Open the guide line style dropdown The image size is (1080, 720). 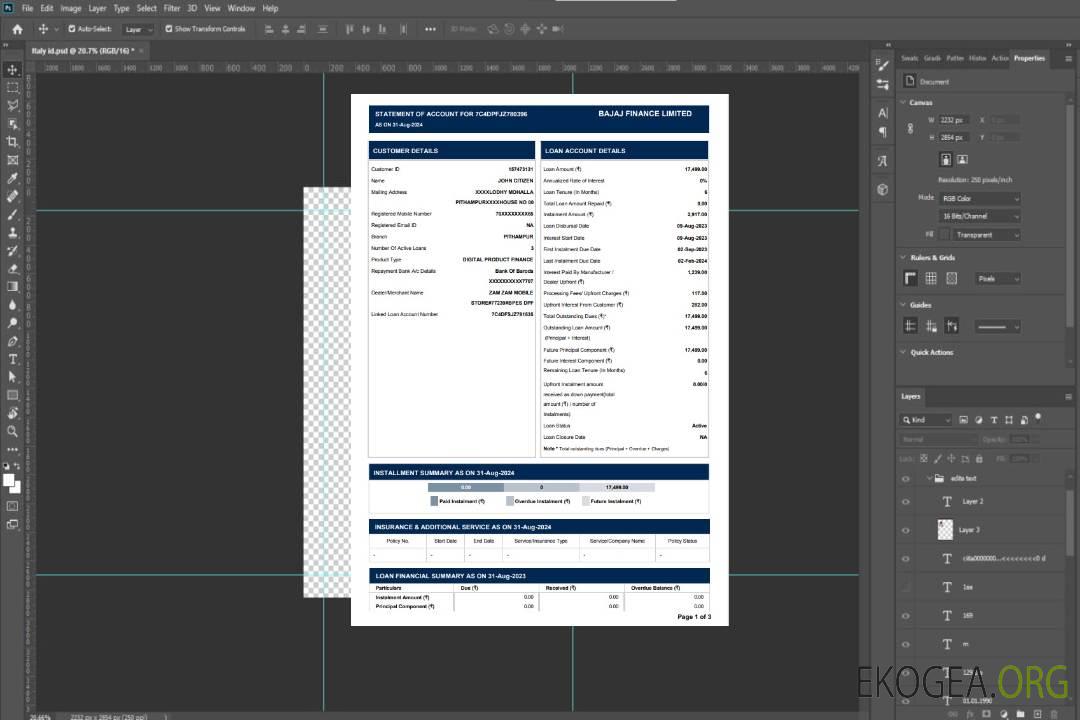pyautogui.click(x=997, y=327)
